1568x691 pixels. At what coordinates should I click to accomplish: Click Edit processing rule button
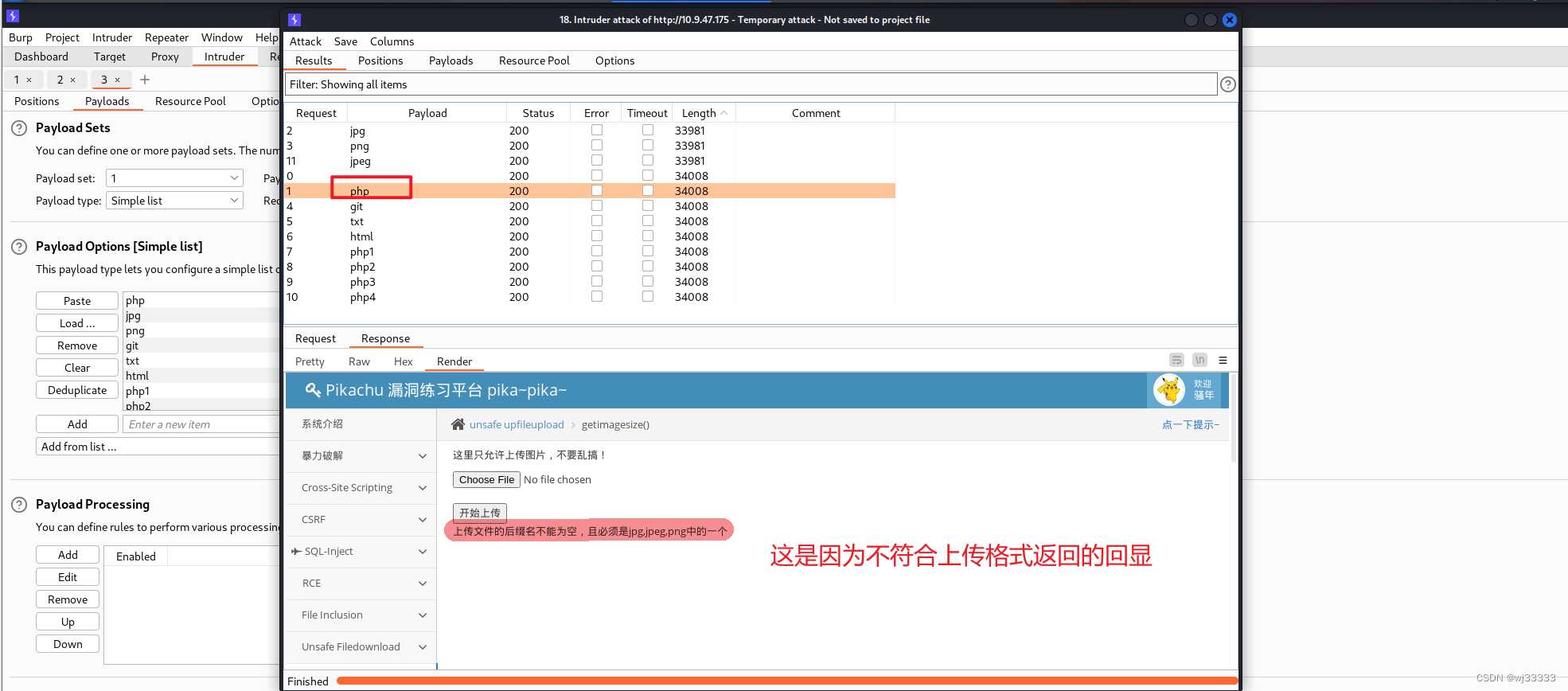68,577
